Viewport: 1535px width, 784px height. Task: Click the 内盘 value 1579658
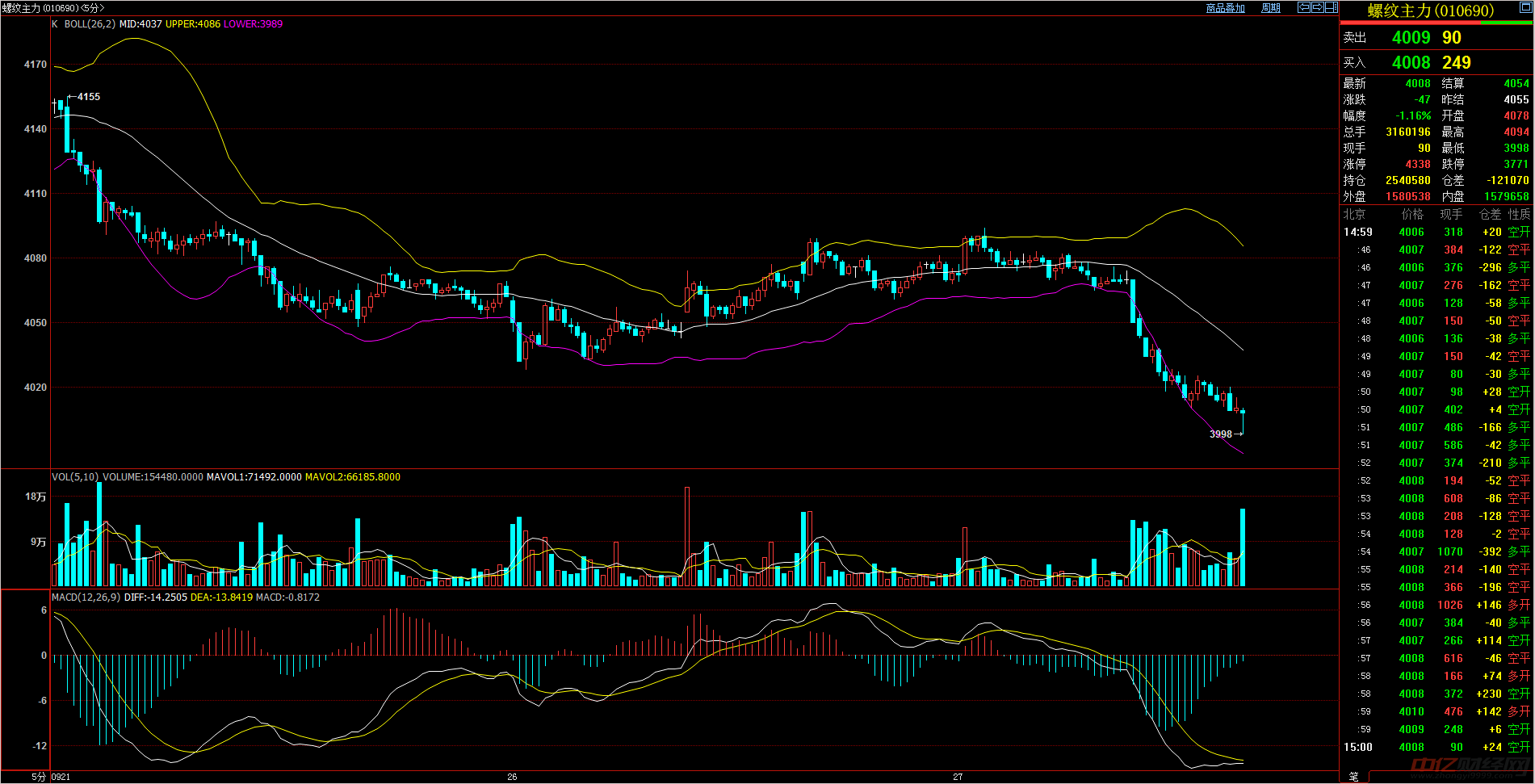pyautogui.click(x=1507, y=197)
